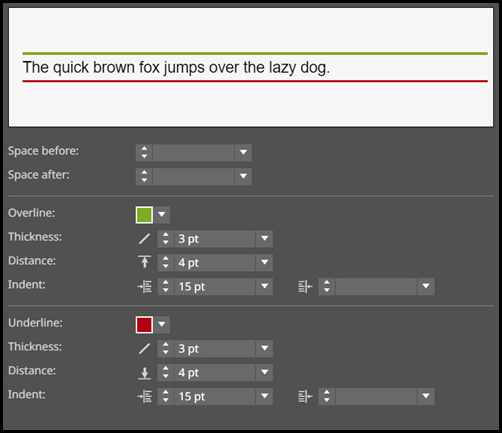The image size is (502, 433).
Task: Click the Underline distance arrow icon
Action: [x=144, y=373]
